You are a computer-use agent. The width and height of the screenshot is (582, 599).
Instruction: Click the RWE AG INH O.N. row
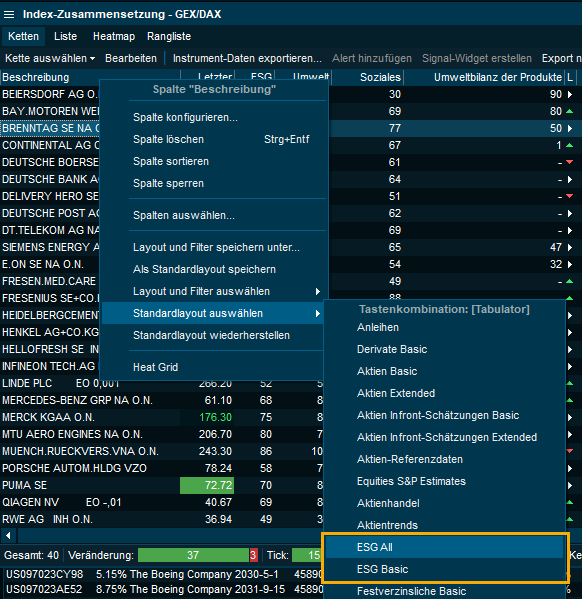(161, 519)
